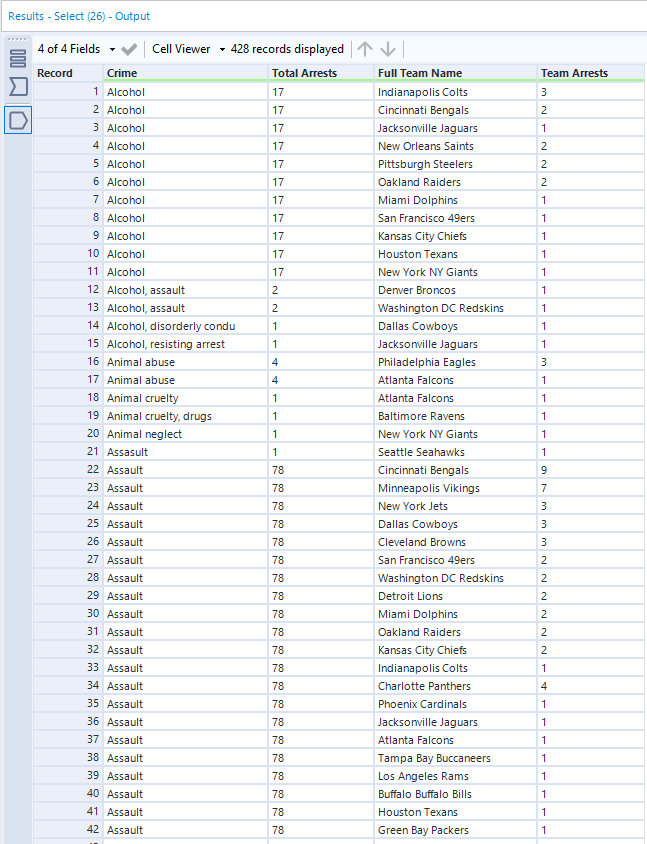
Task: Select Indianapolis Colts cell in record 1
Action: (455, 92)
